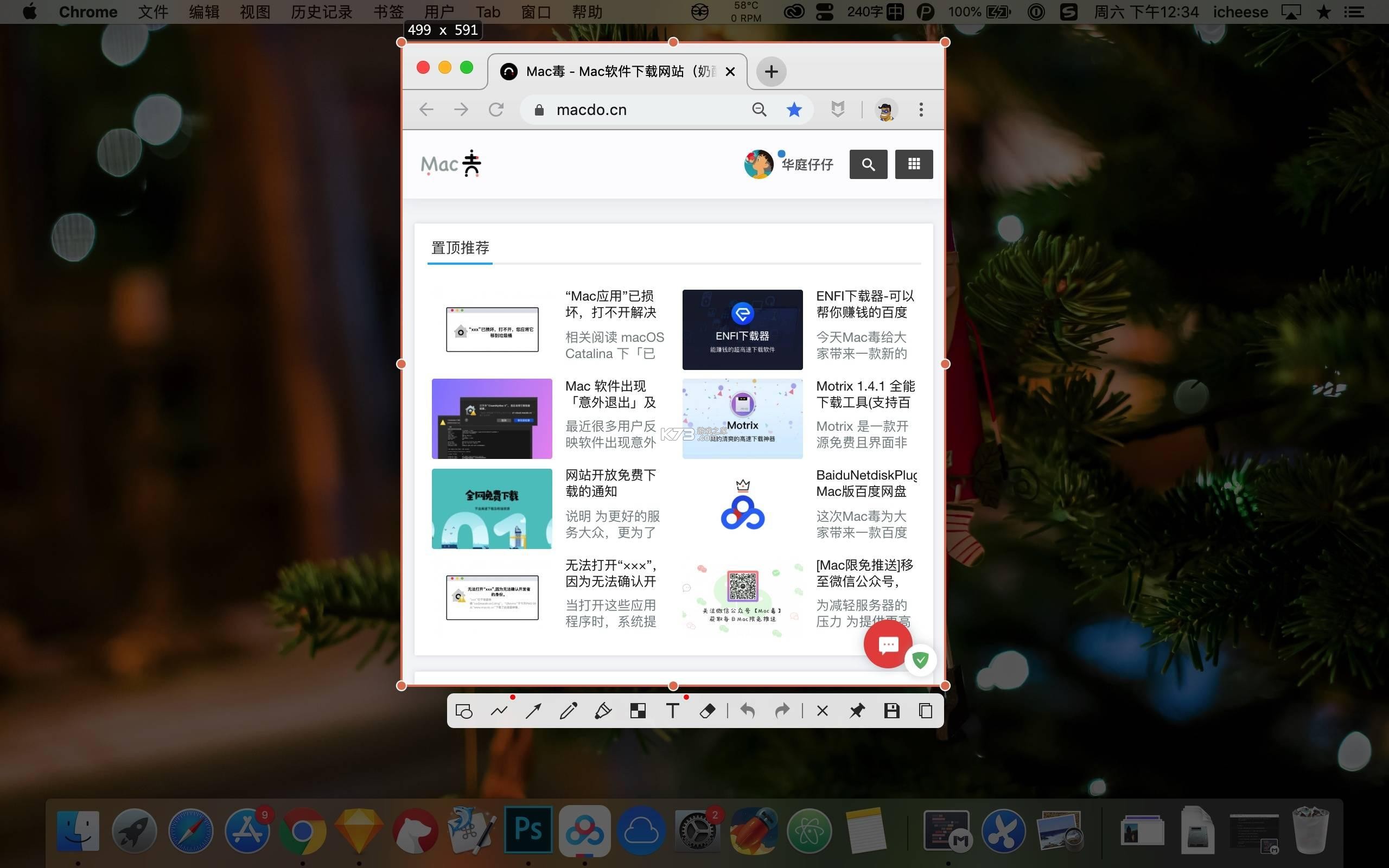Open the article "Mac应用"已损坏

pos(610,304)
